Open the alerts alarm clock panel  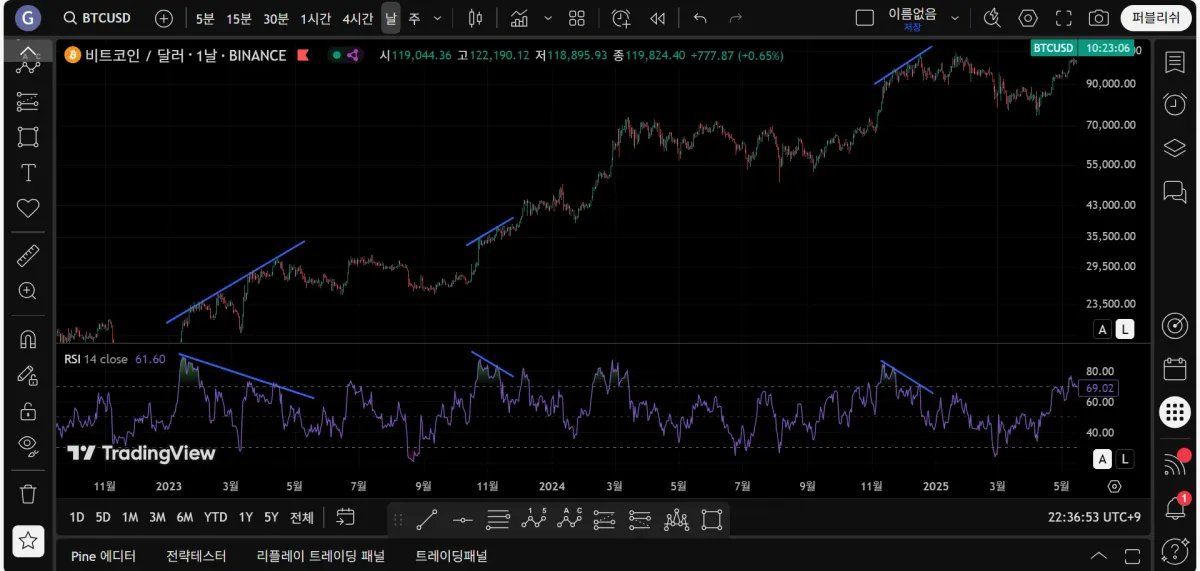(1175, 104)
